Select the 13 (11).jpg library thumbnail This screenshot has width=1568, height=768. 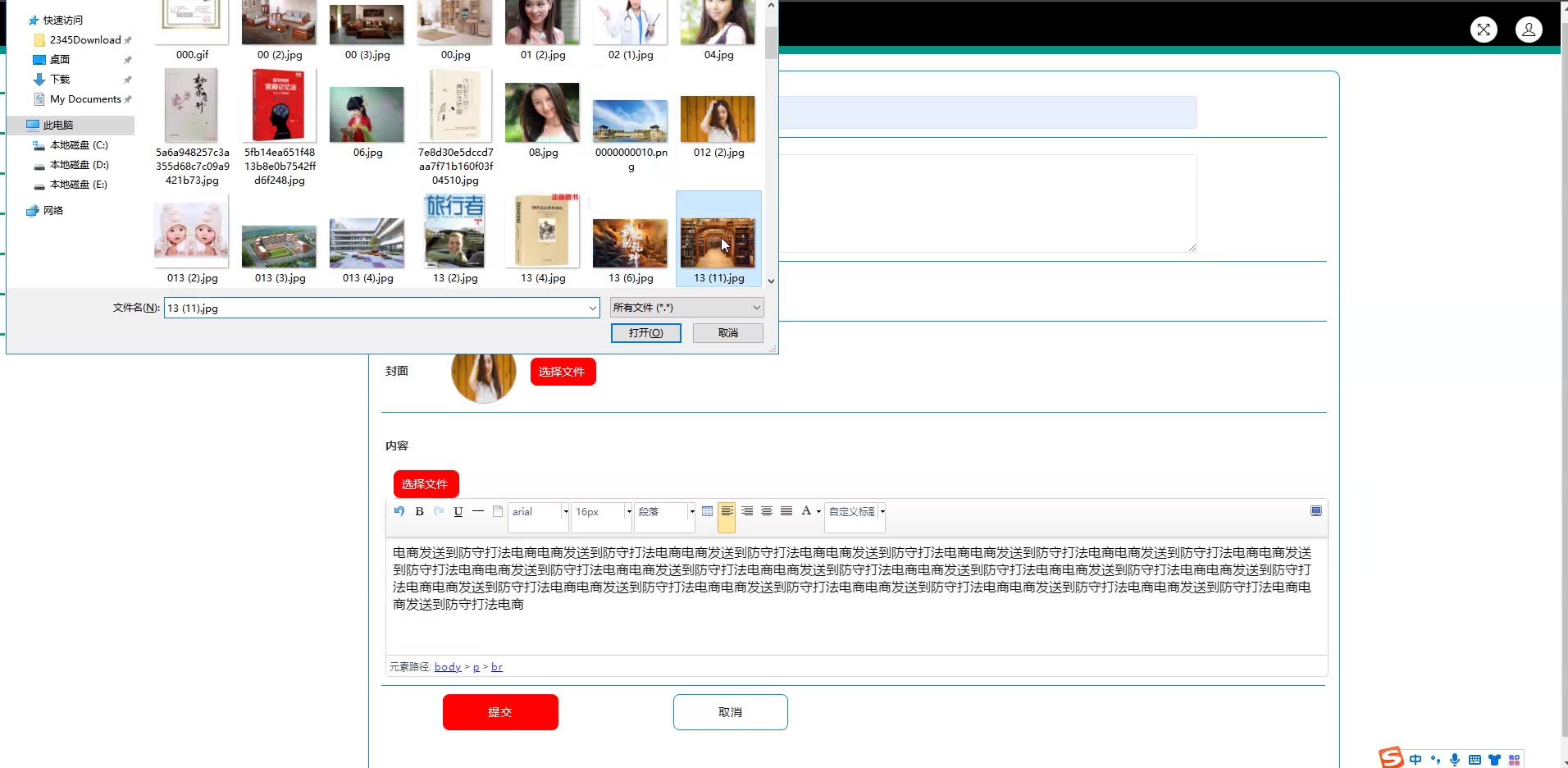[718, 239]
